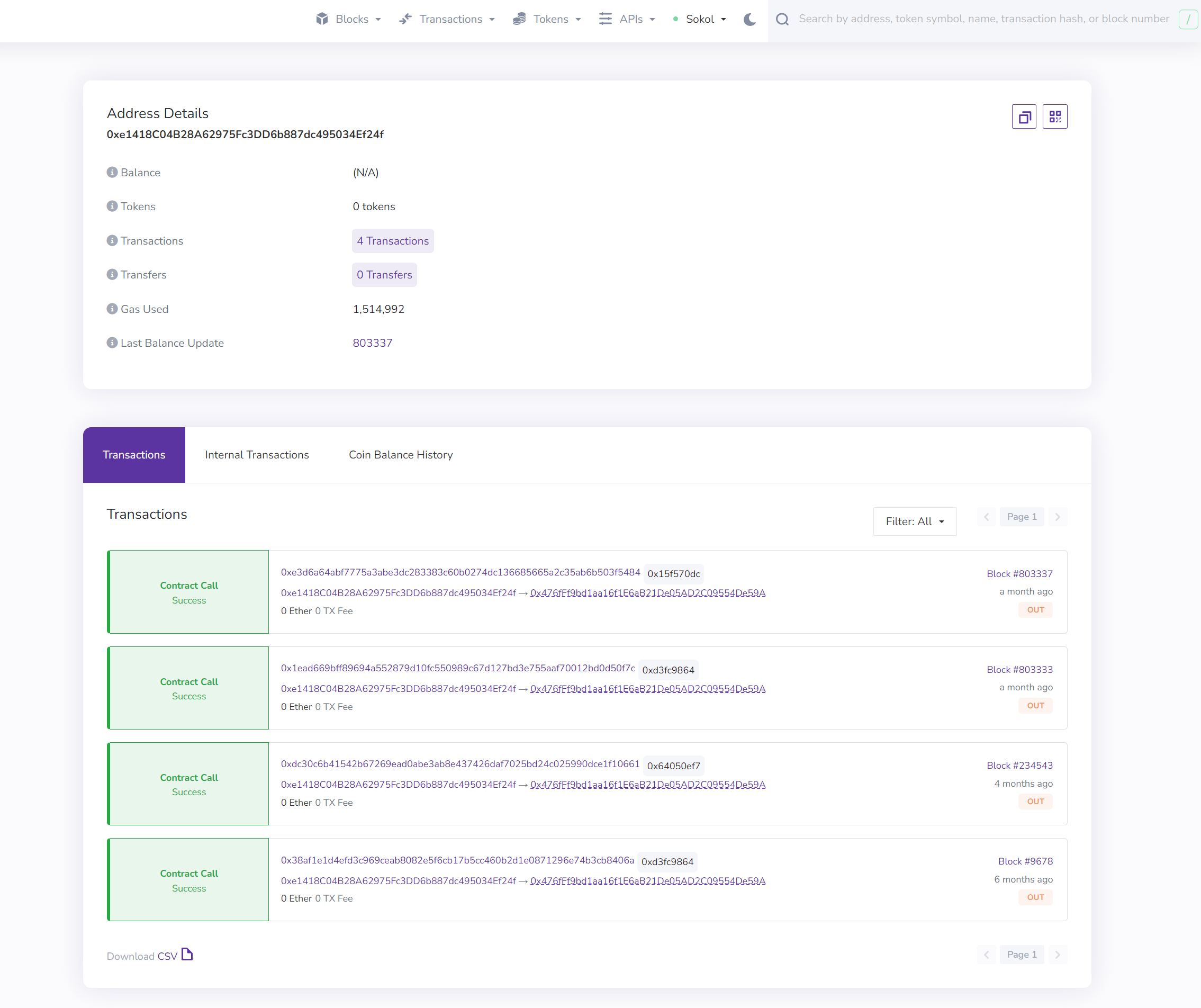1201x1008 pixels.
Task: Click the OUT badge in Block #234543 row
Action: [1035, 802]
